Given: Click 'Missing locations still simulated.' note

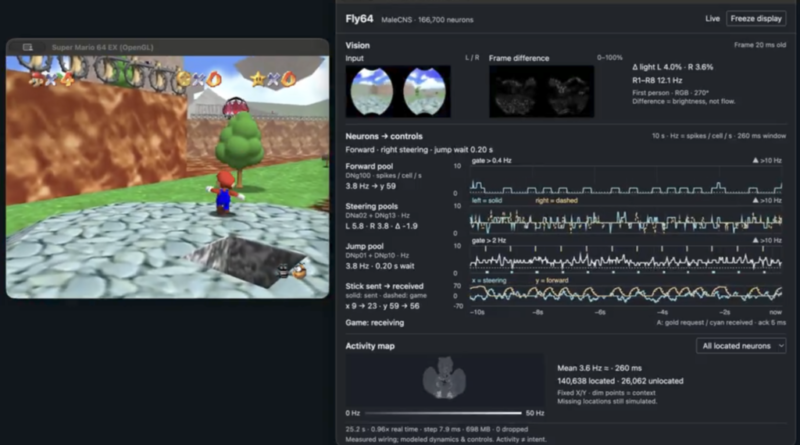Looking at the screenshot, I should pyautogui.click(x=607, y=401).
